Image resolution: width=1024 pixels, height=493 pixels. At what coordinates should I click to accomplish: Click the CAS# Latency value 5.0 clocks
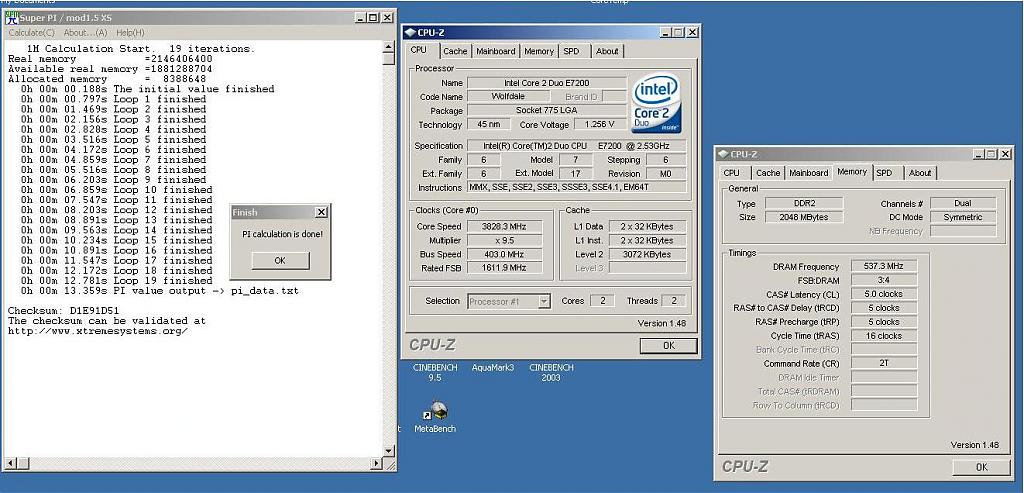pos(884,294)
